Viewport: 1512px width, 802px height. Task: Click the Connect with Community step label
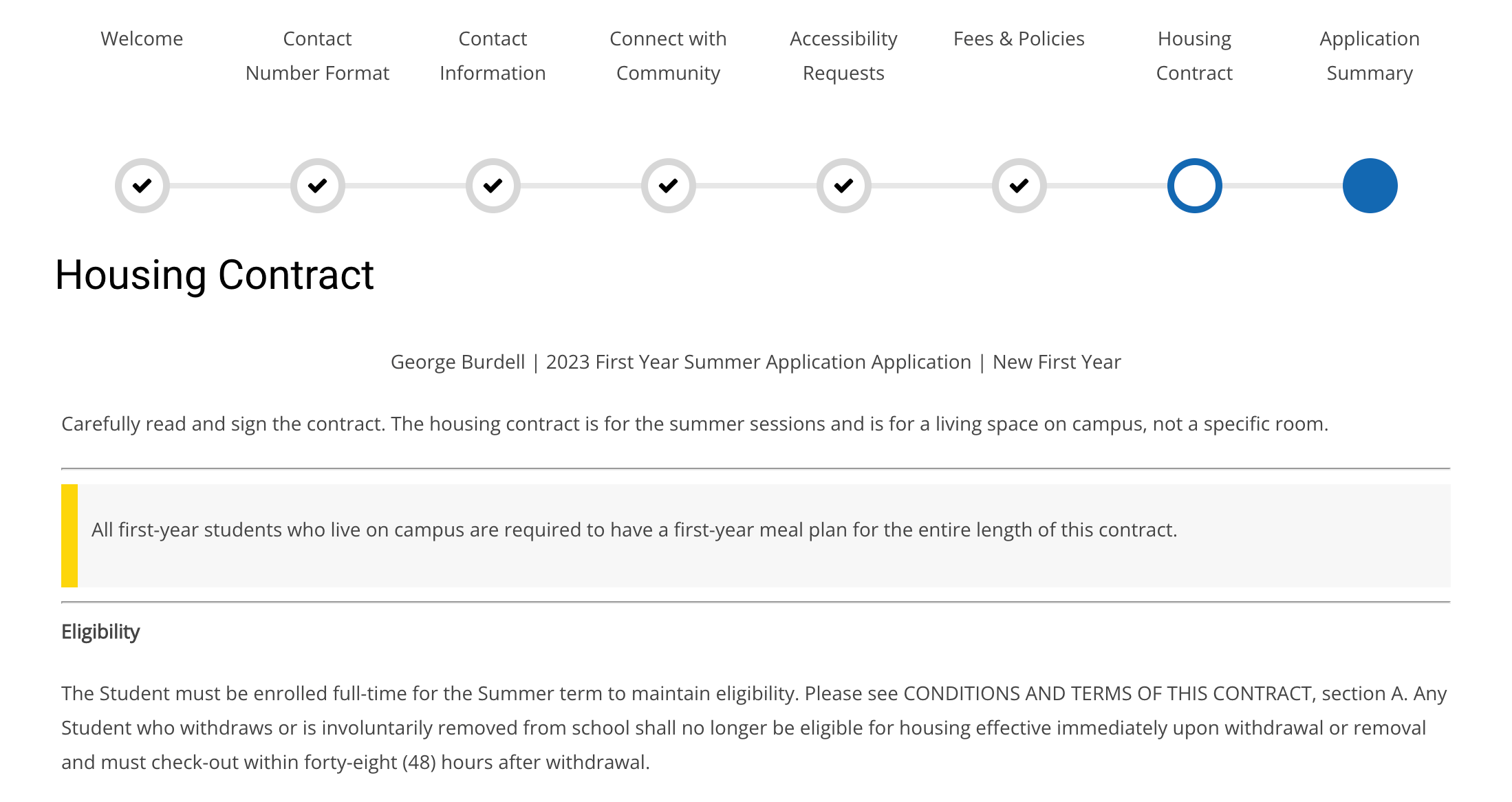pos(668,55)
